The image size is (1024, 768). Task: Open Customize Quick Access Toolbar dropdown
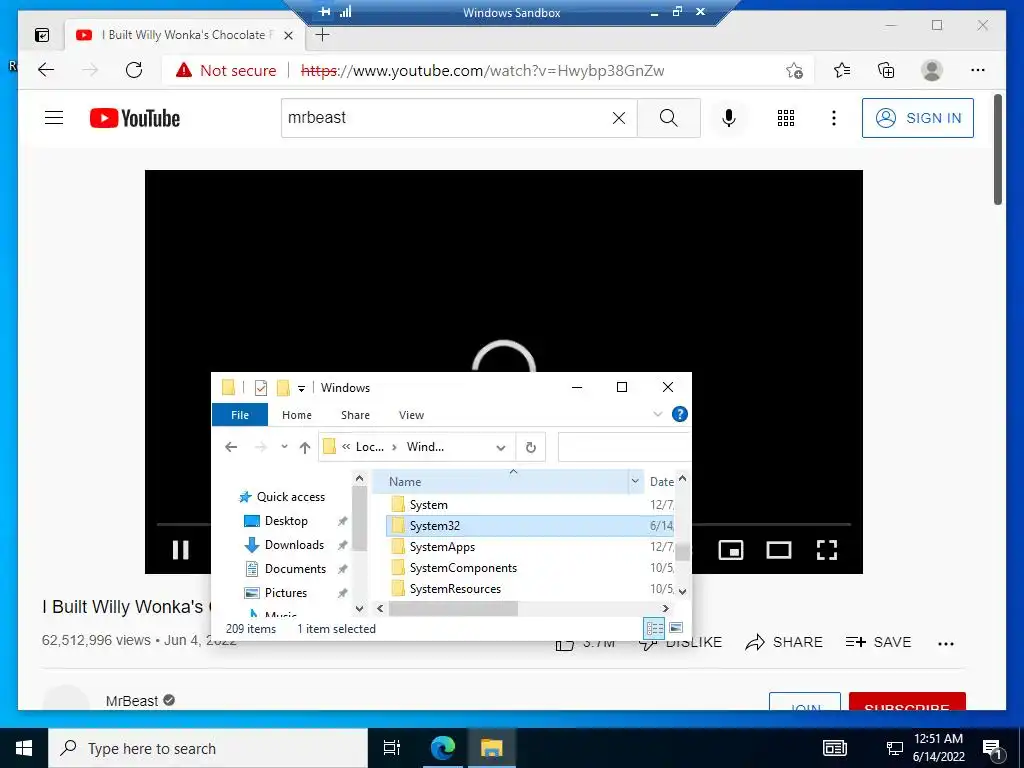tap(301, 388)
